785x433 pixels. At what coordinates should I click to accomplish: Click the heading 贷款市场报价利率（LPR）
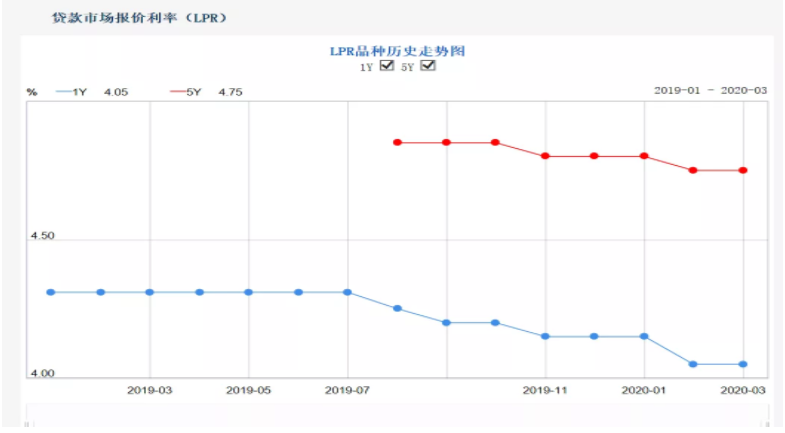tap(140, 18)
